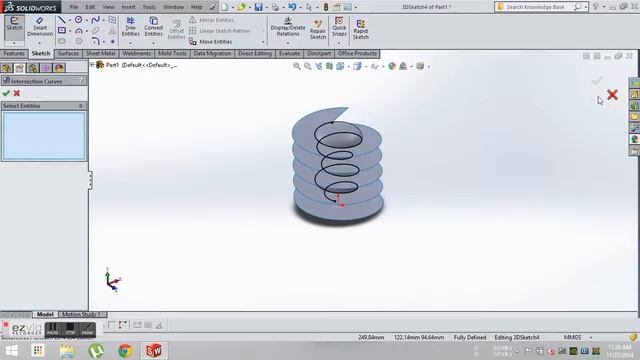640x360 pixels.
Task: Open the Convert Entities dropdown arrow
Action: coord(153,43)
